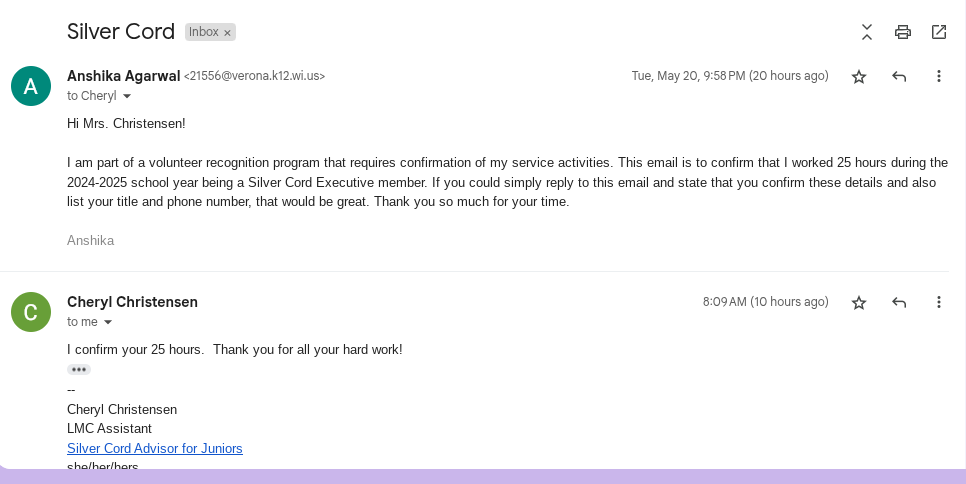The width and height of the screenshot is (966, 484).
Task: Star Cheryl Christensen's reply
Action: coord(859,302)
